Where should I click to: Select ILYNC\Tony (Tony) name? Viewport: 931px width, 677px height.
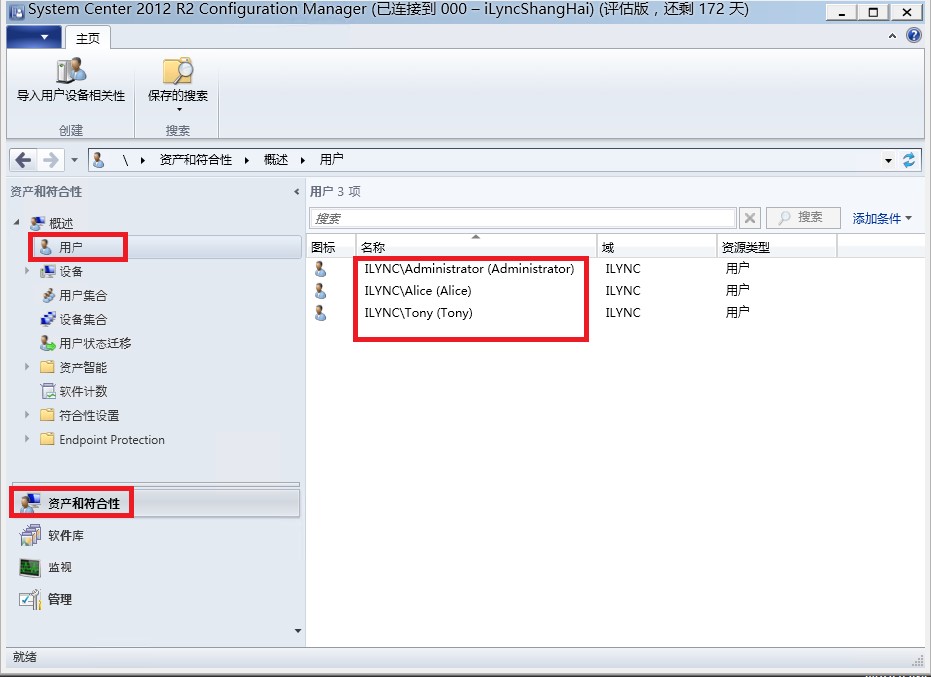(419, 313)
